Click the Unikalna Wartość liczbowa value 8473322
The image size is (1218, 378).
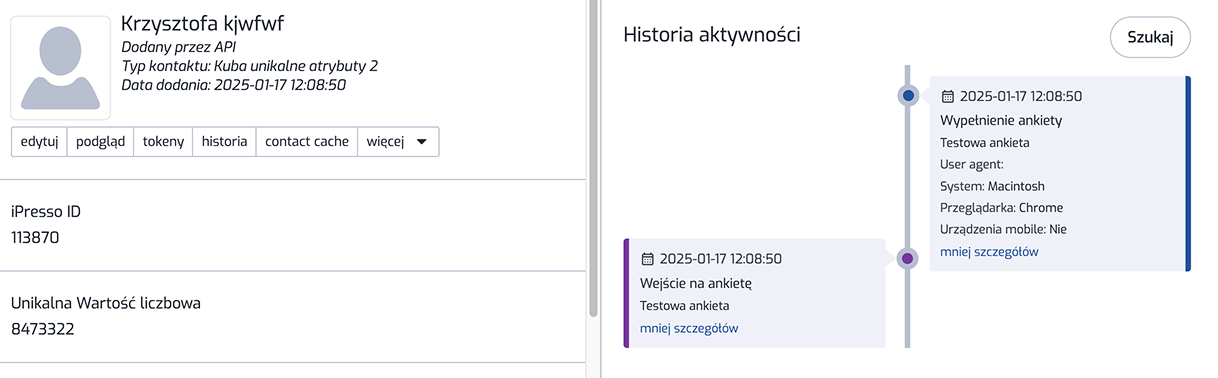coord(43,328)
